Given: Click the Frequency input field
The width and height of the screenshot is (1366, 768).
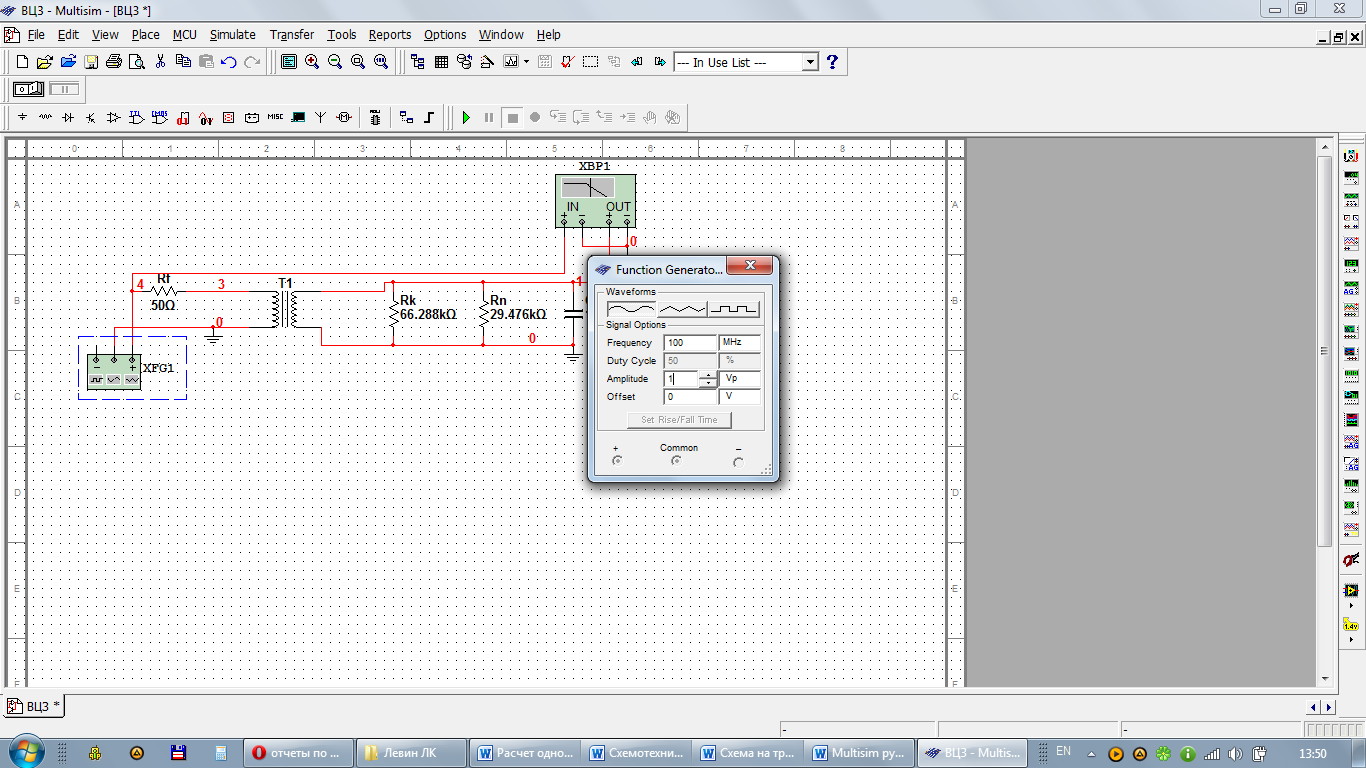Looking at the screenshot, I should [691, 342].
